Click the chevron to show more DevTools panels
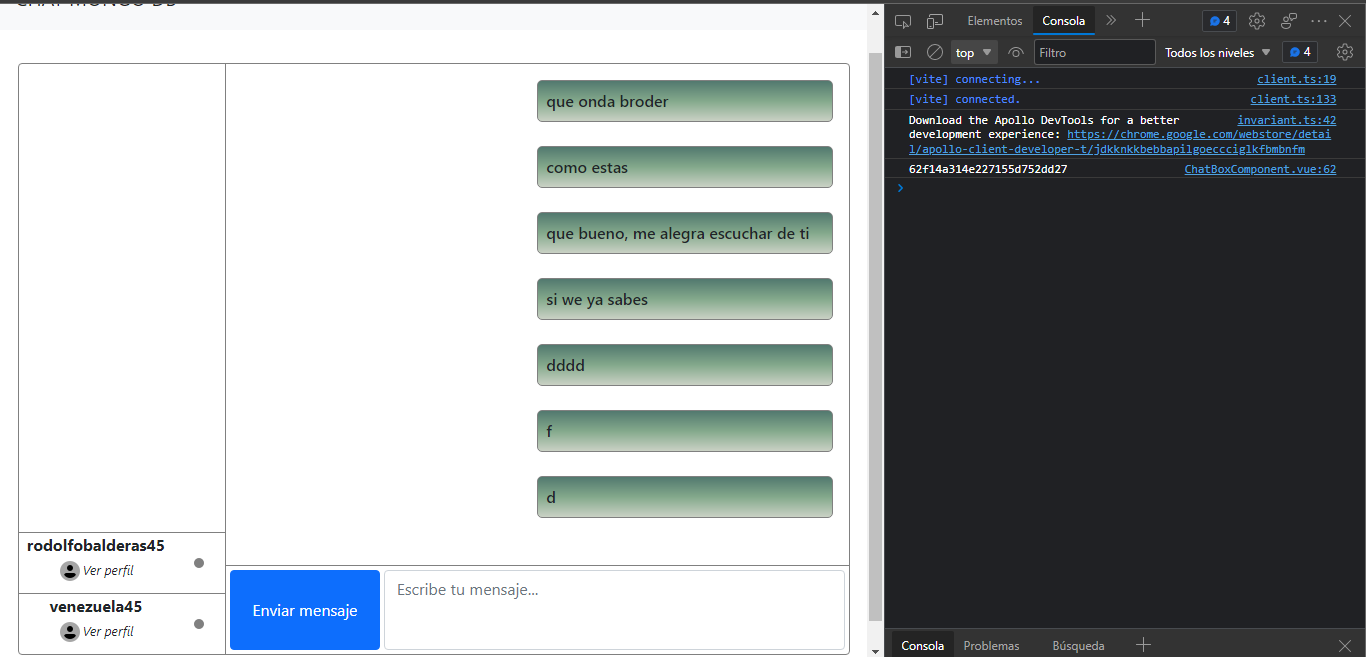1366x657 pixels. (x=1110, y=20)
